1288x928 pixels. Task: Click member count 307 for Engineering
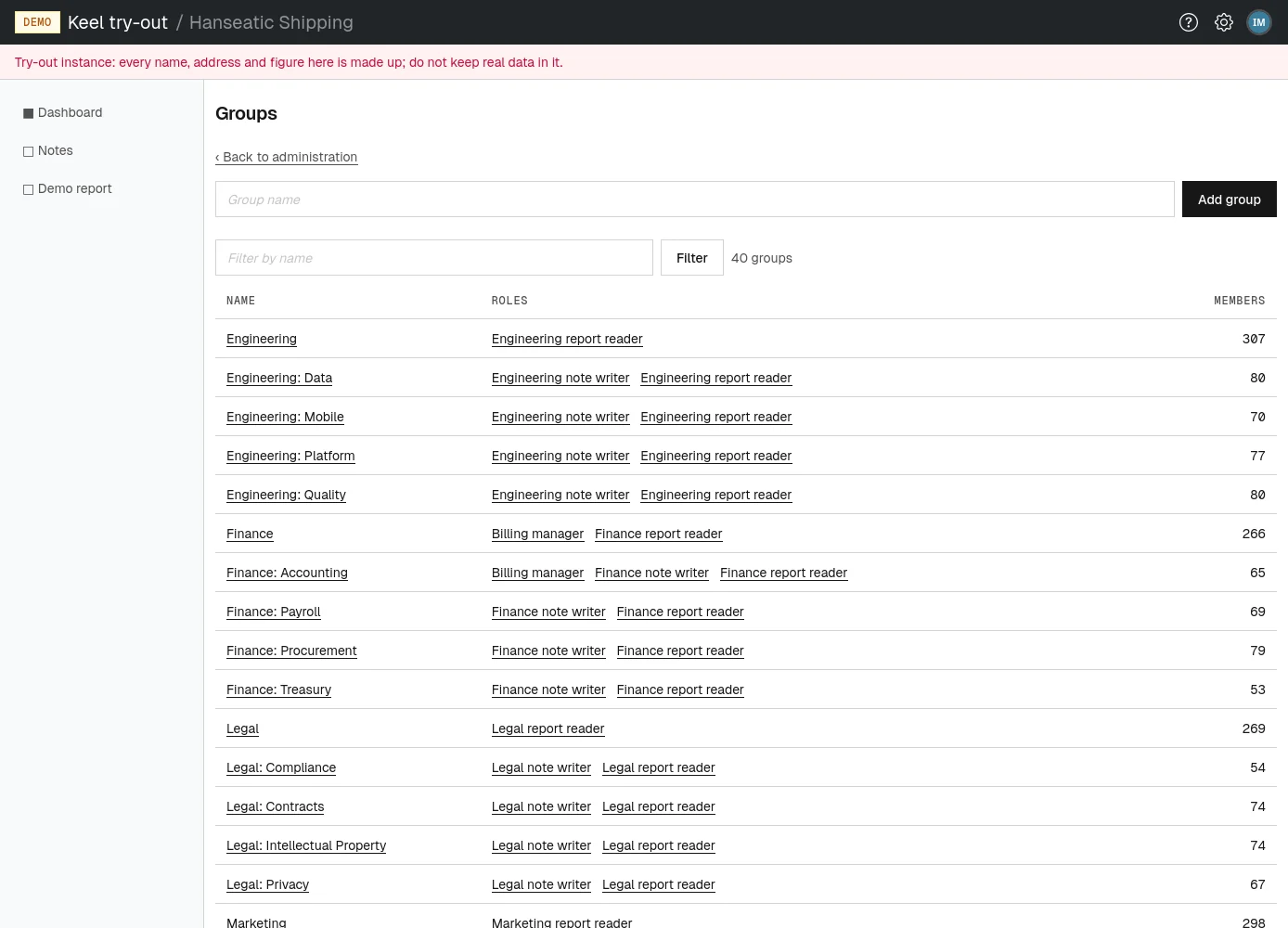(x=1254, y=339)
